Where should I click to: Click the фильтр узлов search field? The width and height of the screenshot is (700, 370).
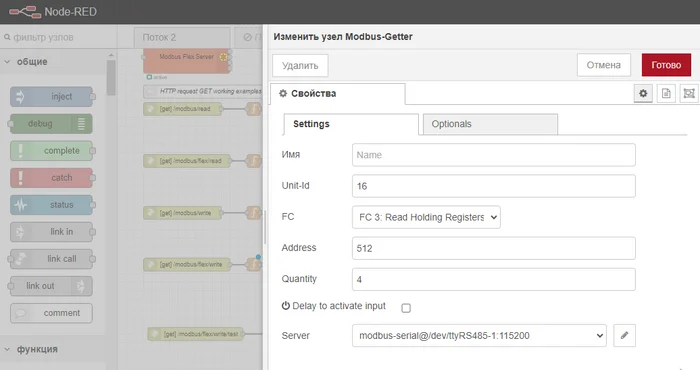(58, 37)
